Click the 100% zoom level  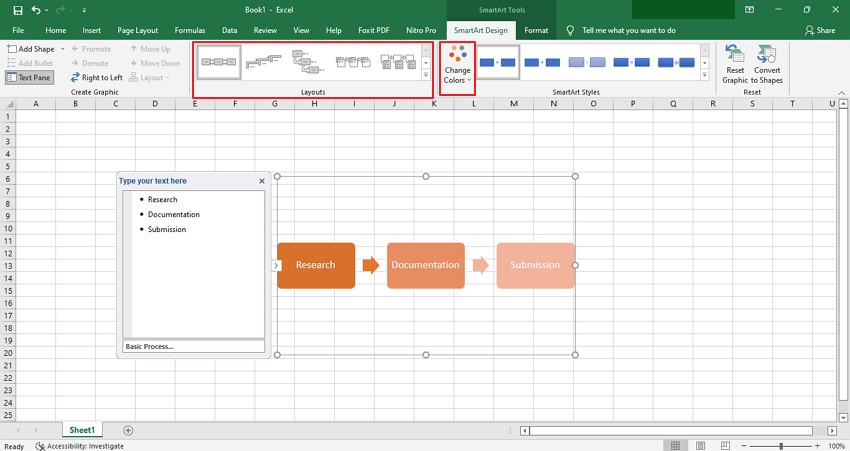point(836,446)
